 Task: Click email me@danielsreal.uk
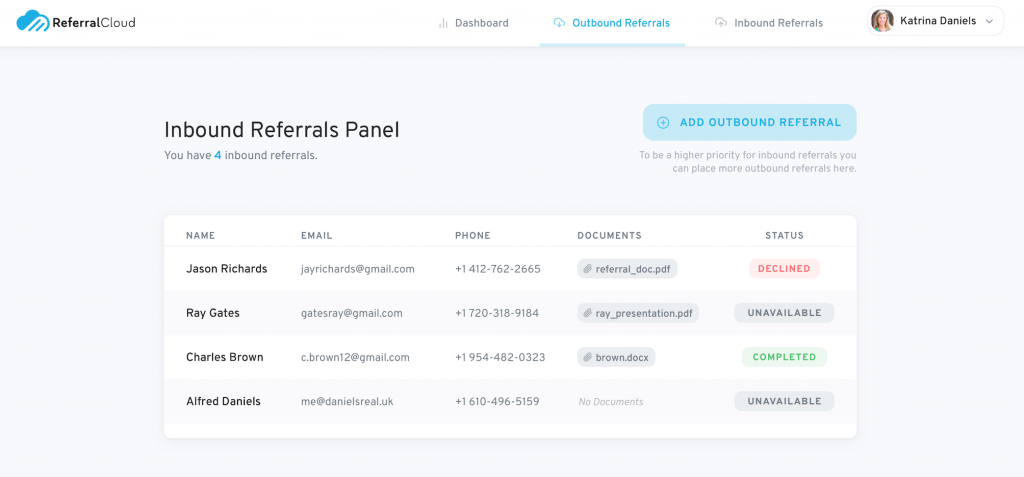(347, 402)
